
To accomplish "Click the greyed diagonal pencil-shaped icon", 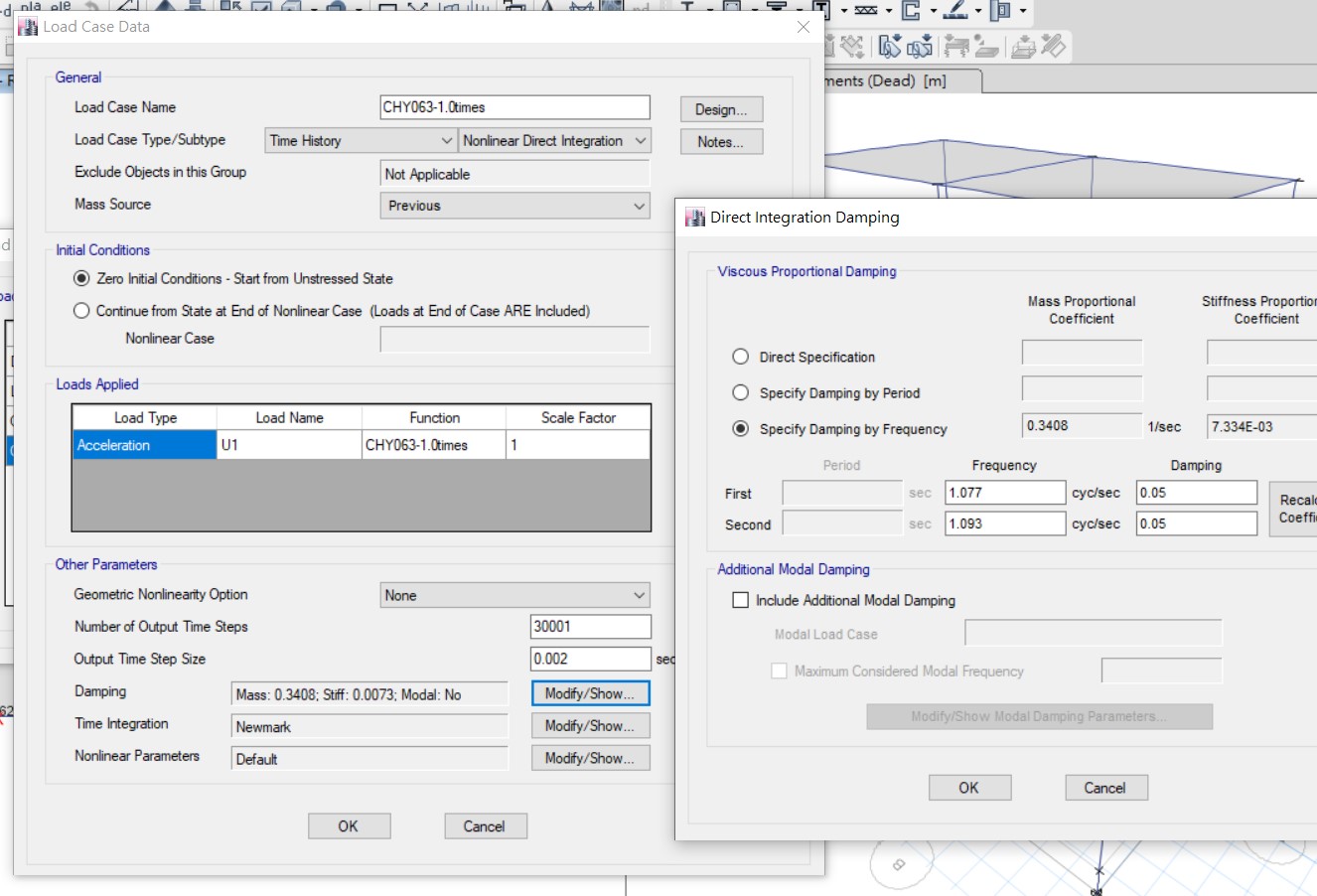I will tap(1053, 46).
